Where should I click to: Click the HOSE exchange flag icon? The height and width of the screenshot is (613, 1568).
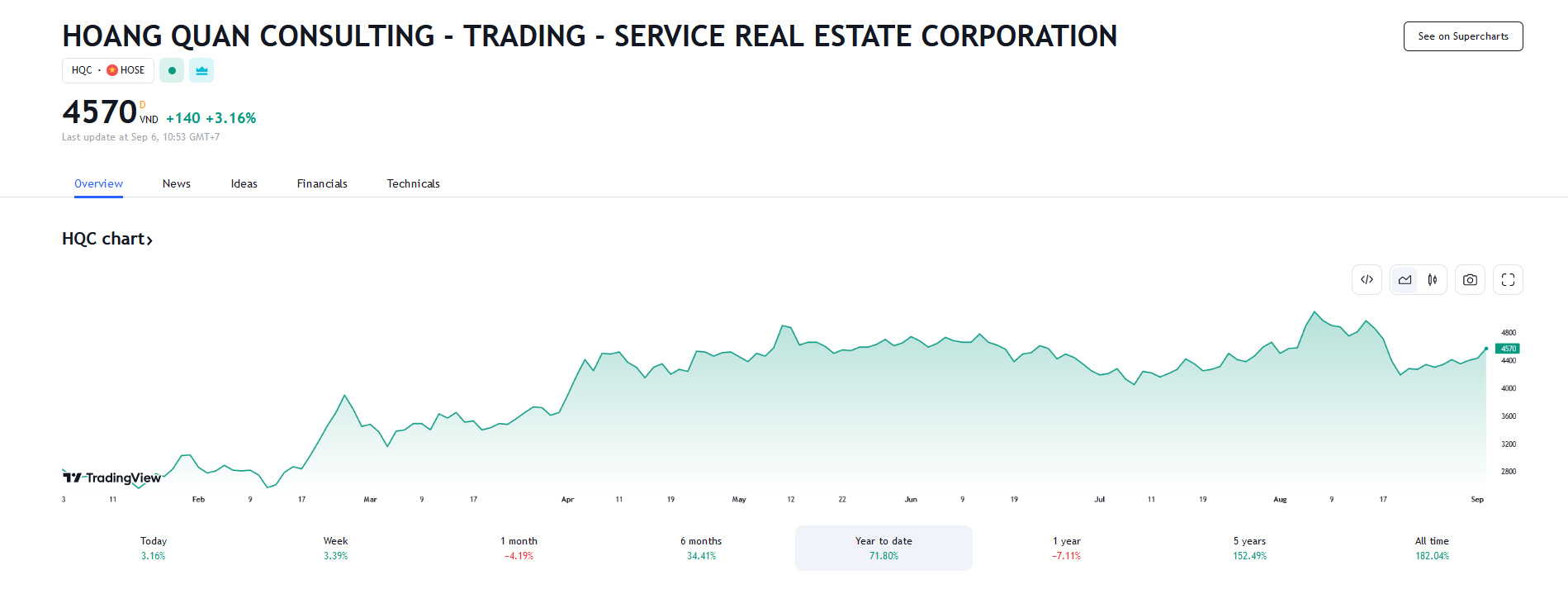[112, 70]
